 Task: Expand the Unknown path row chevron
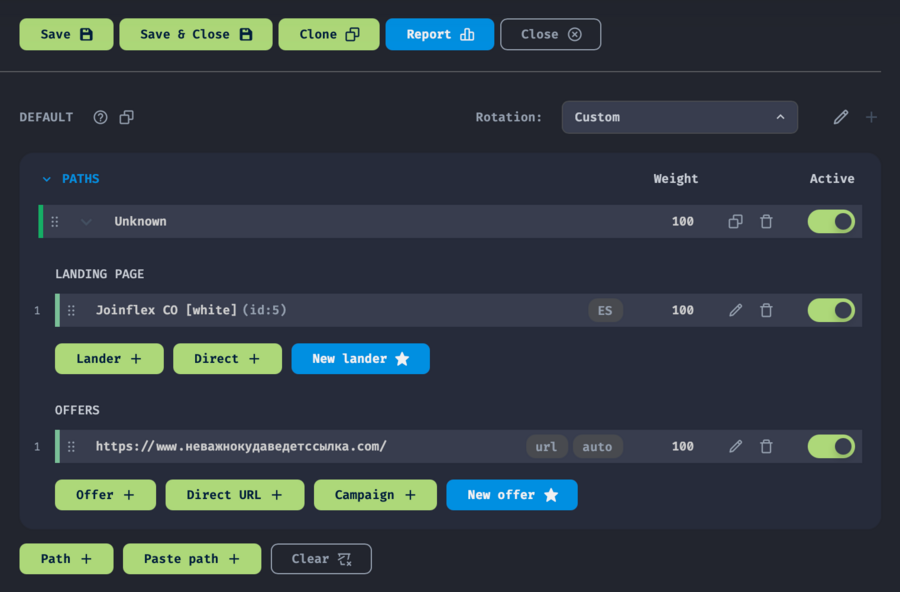pyautogui.click(x=86, y=222)
